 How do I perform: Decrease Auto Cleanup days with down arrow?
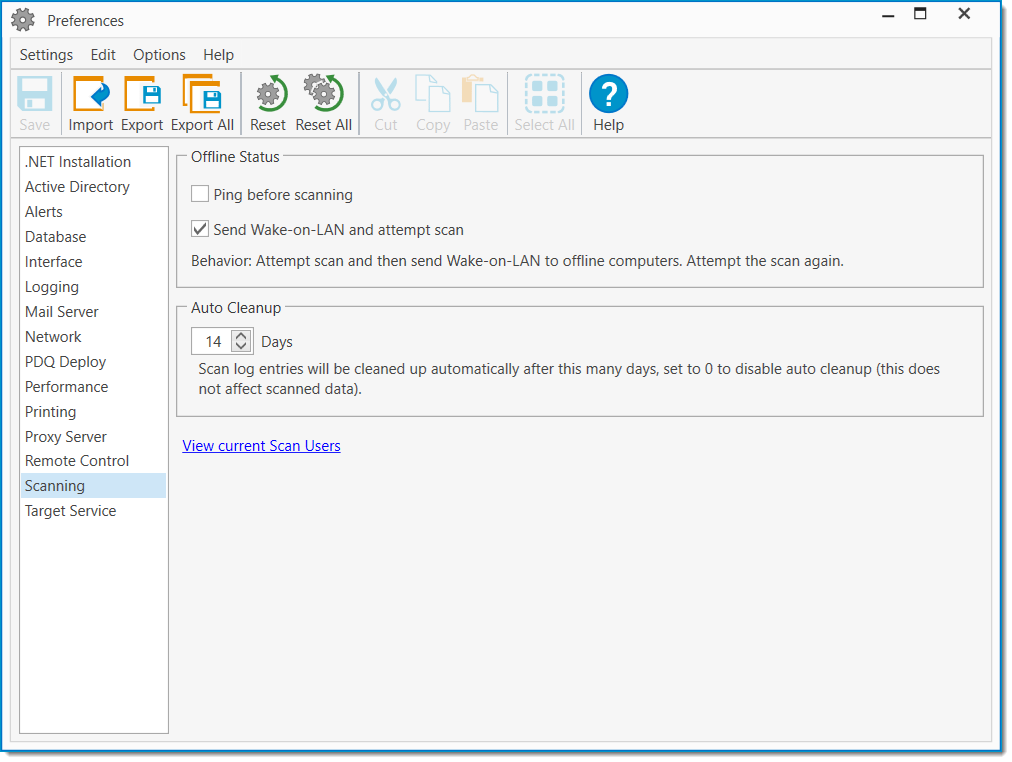click(x=241, y=346)
